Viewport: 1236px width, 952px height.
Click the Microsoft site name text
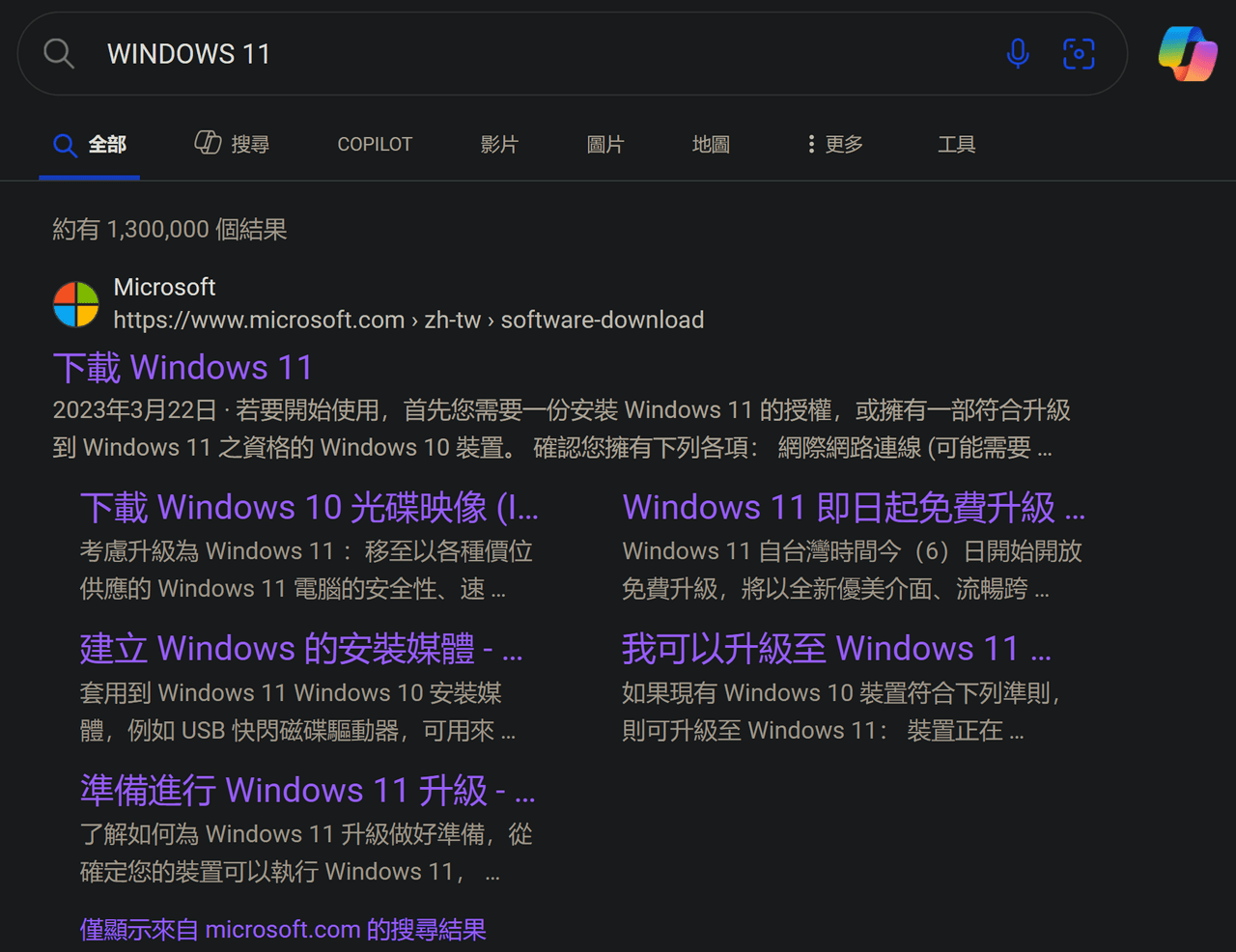click(x=164, y=287)
